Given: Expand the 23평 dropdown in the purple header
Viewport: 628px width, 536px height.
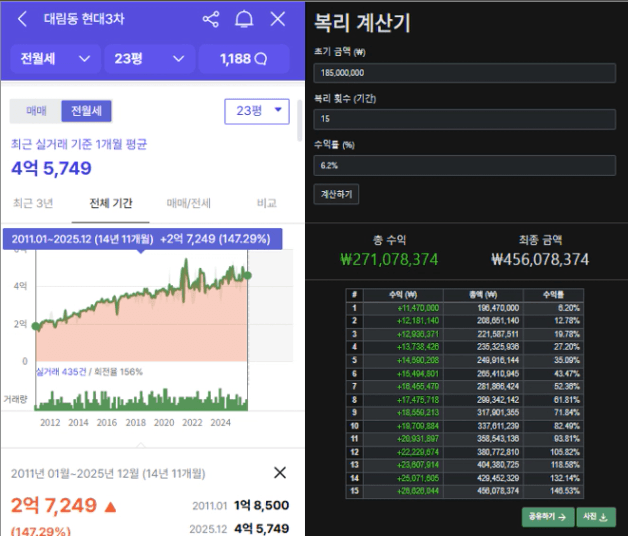Looking at the screenshot, I should (149, 59).
